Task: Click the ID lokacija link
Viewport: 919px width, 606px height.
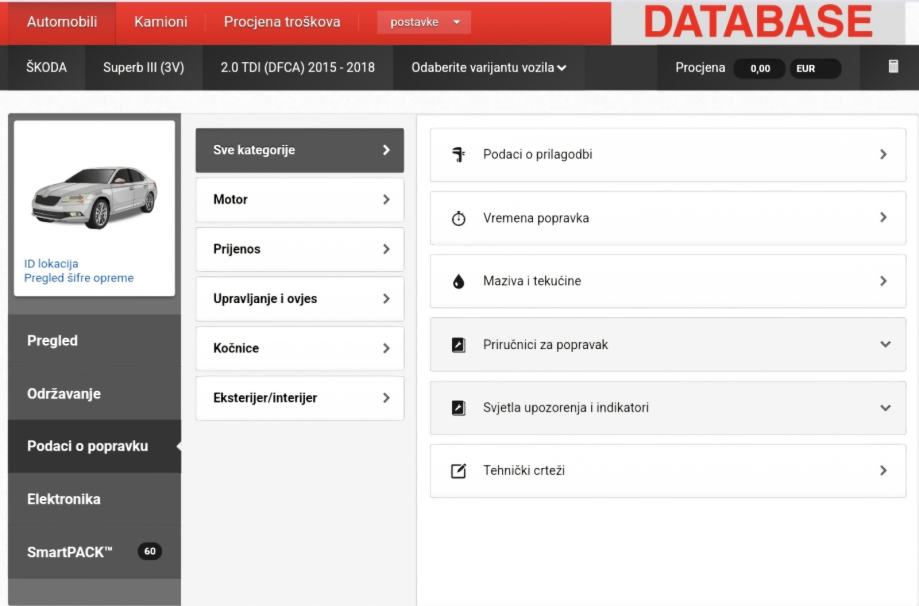Action: pos(51,264)
